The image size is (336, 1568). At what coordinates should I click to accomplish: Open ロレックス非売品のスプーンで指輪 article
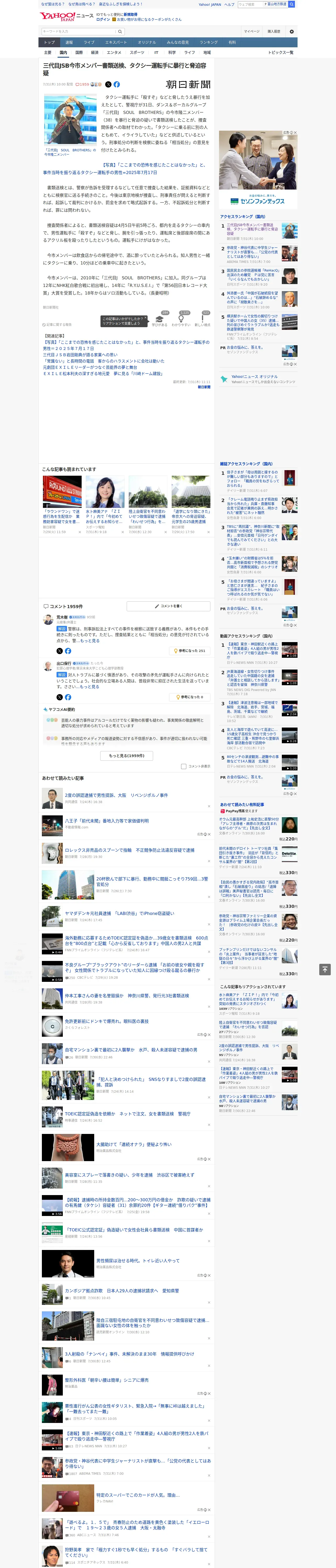pos(130,850)
